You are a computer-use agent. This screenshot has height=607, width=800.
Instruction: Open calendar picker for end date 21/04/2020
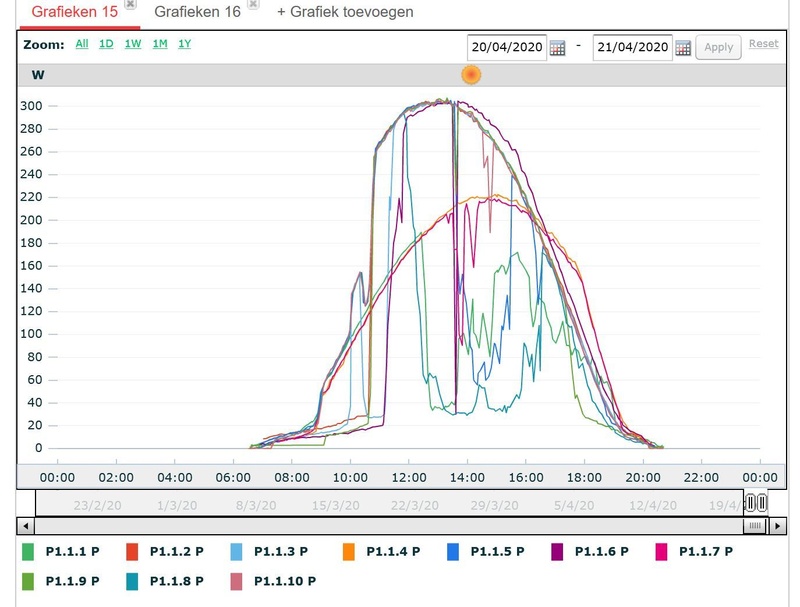point(683,48)
